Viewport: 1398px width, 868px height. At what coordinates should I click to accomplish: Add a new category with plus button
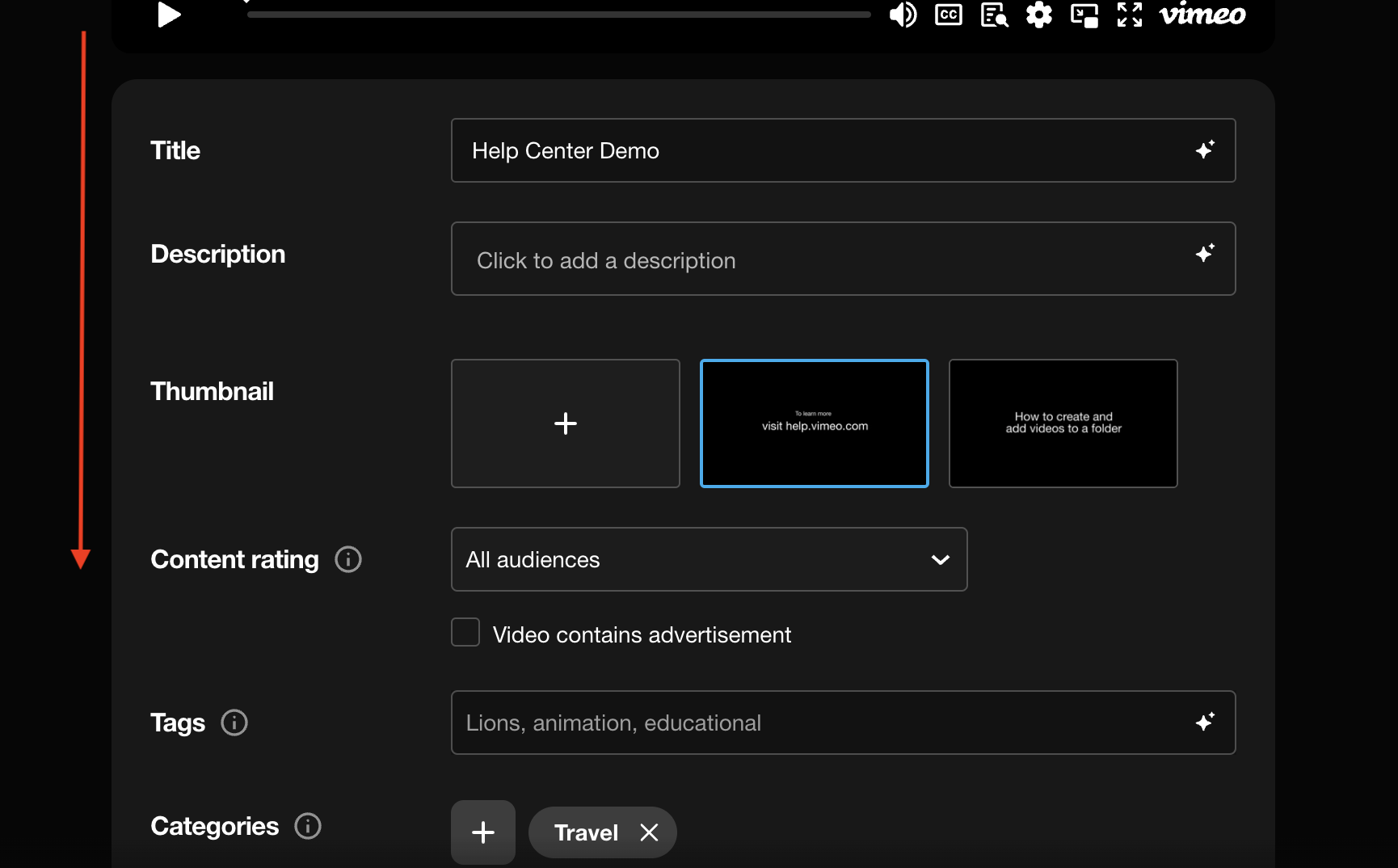(x=483, y=832)
